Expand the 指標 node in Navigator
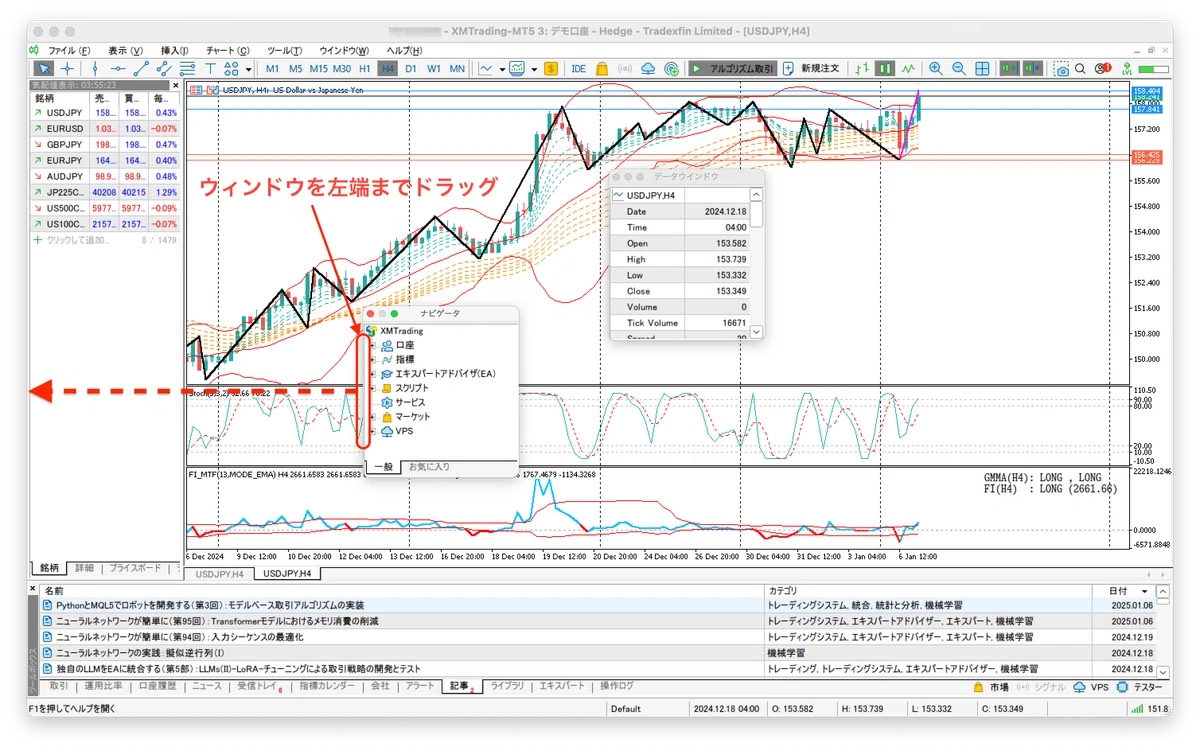 [372, 359]
